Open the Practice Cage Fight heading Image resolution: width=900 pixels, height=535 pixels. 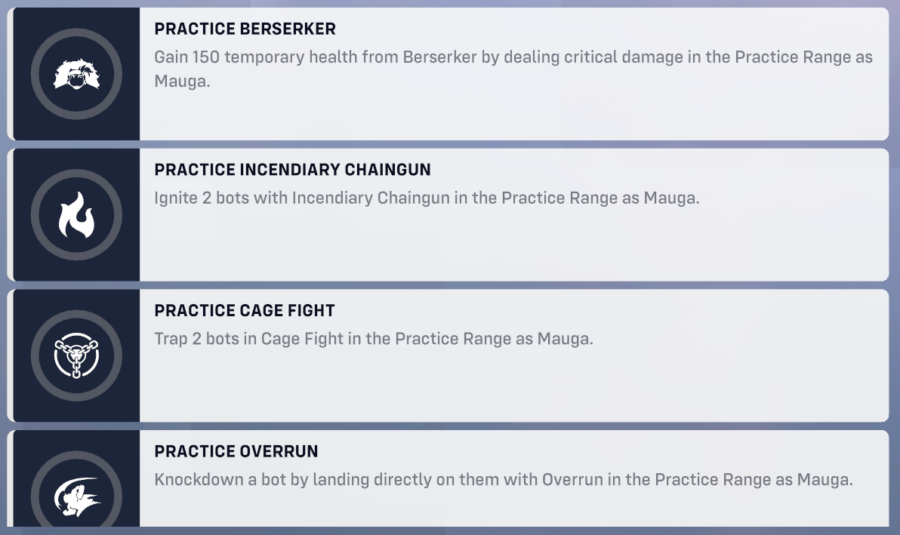(x=244, y=311)
